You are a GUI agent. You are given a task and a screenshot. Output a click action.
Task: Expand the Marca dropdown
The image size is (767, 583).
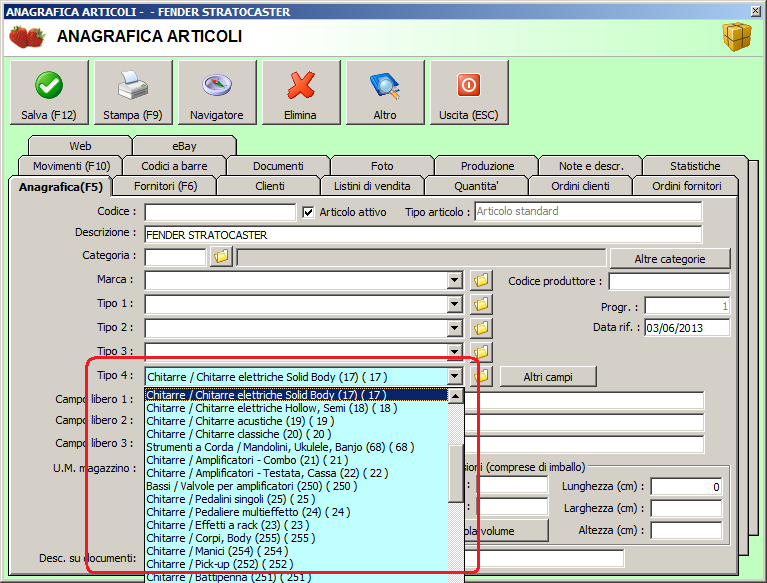(455, 280)
